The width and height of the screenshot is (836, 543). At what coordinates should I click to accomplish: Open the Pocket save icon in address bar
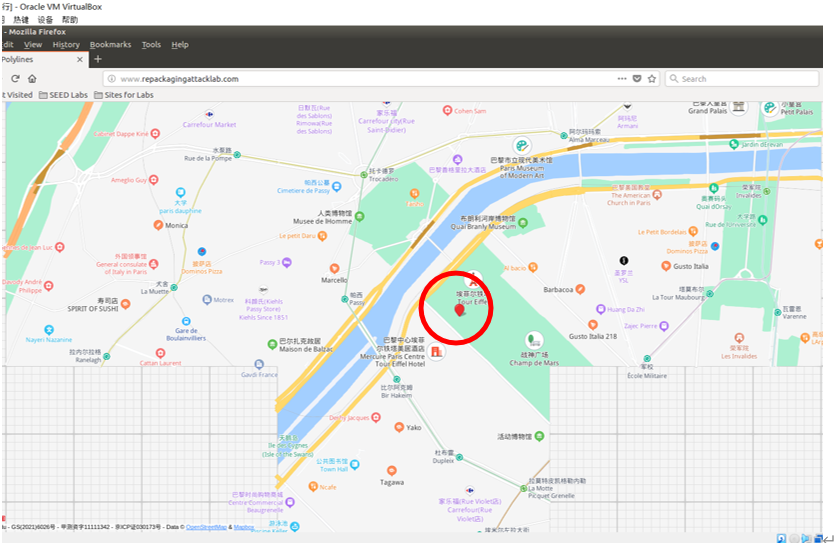637,78
